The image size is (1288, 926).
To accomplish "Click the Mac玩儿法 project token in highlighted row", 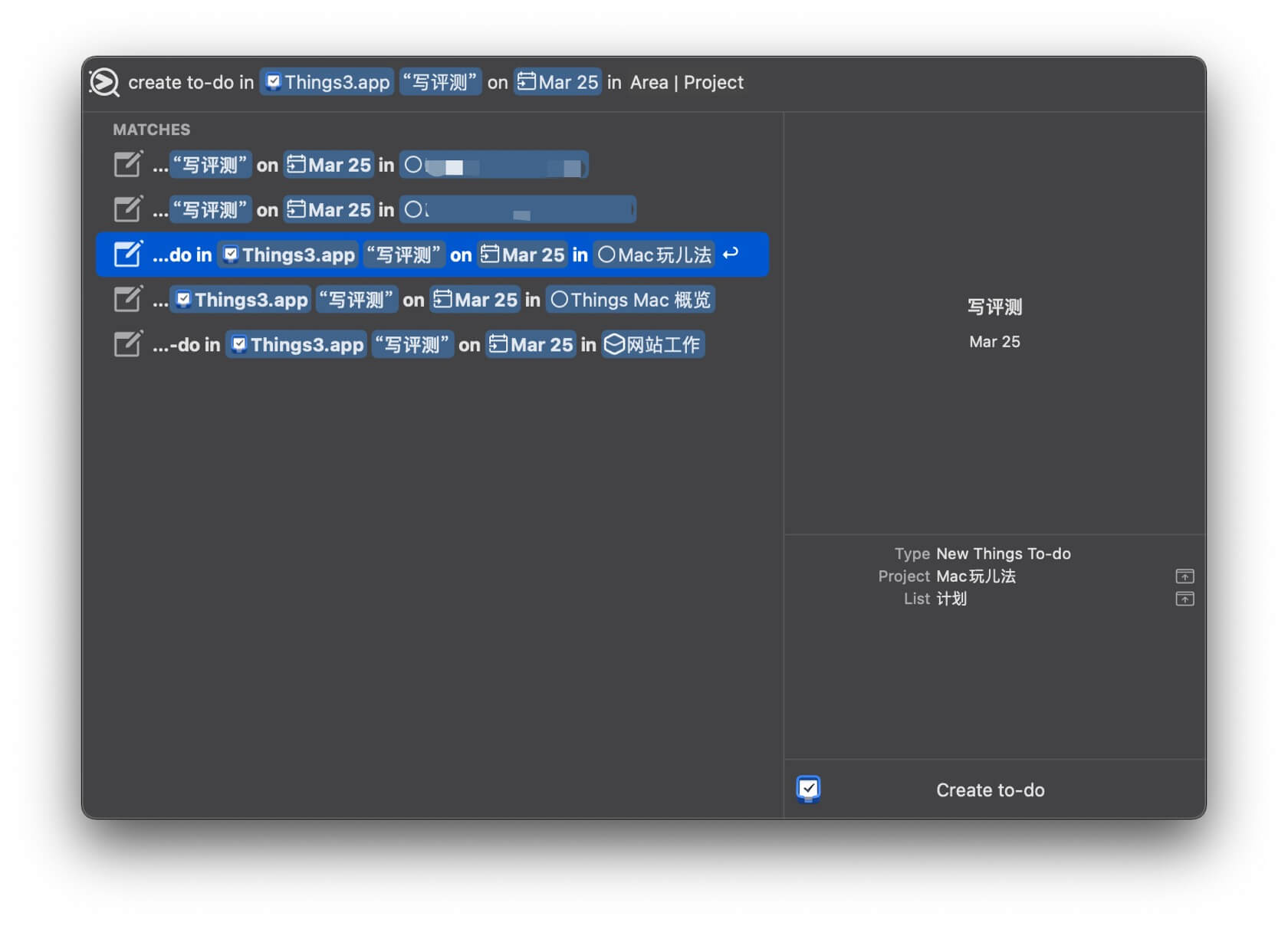I will [654, 254].
